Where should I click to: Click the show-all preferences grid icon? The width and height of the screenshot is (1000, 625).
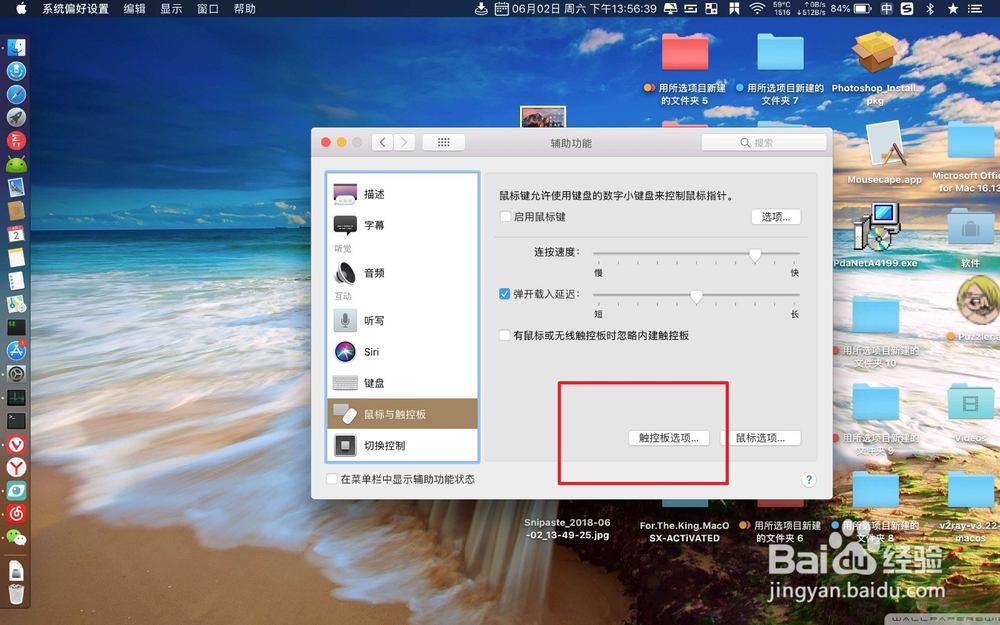(x=443, y=142)
